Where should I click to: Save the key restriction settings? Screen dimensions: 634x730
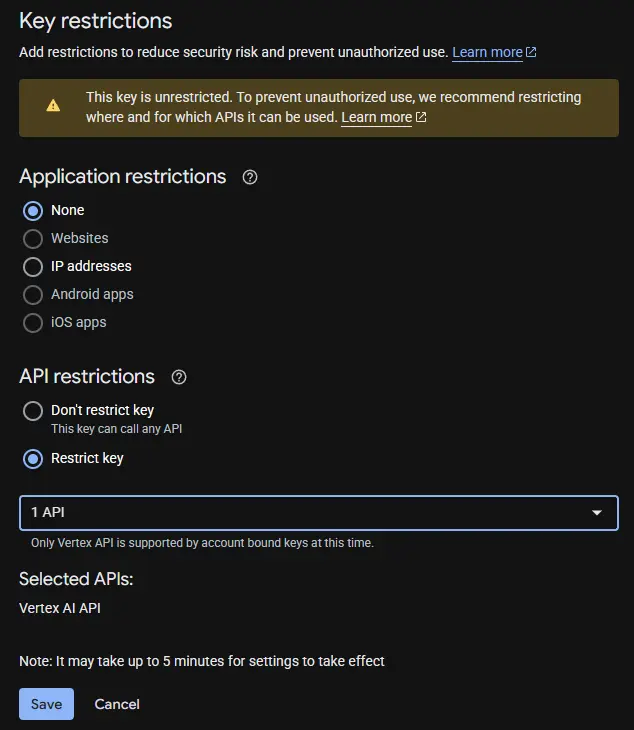click(x=46, y=704)
